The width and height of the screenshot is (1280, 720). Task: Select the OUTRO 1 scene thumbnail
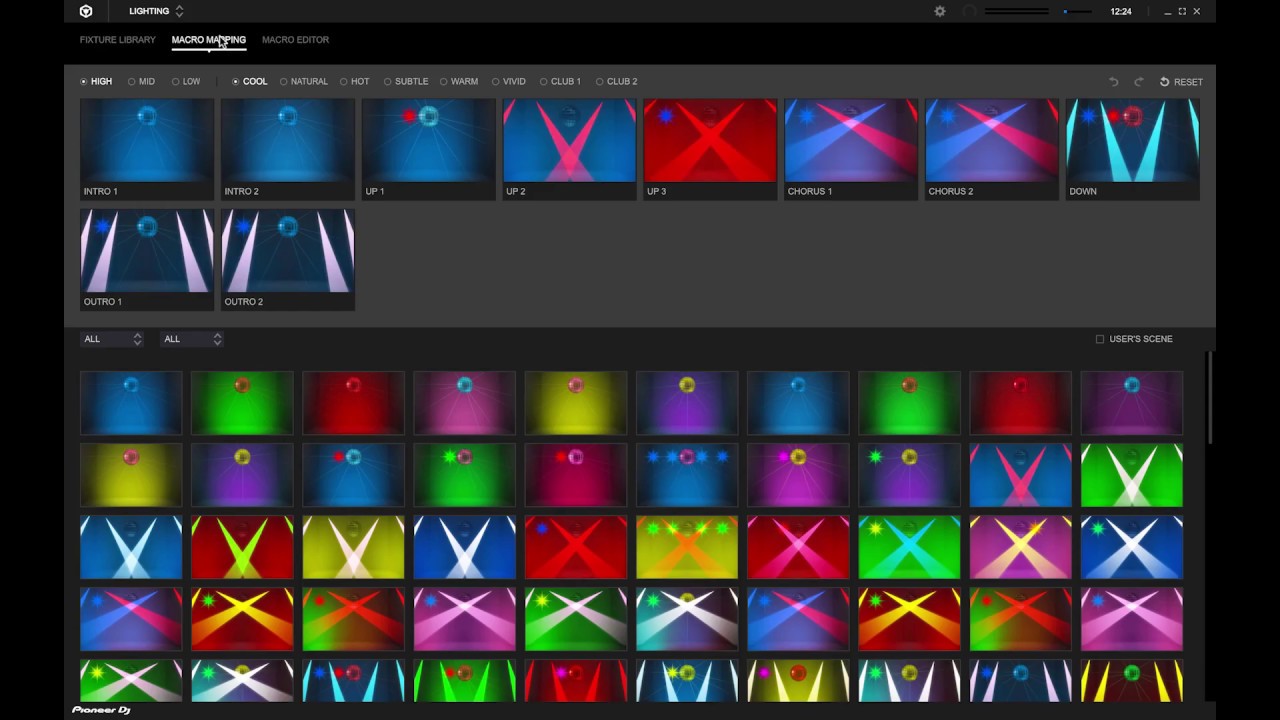pyautogui.click(x=147, y=259)
